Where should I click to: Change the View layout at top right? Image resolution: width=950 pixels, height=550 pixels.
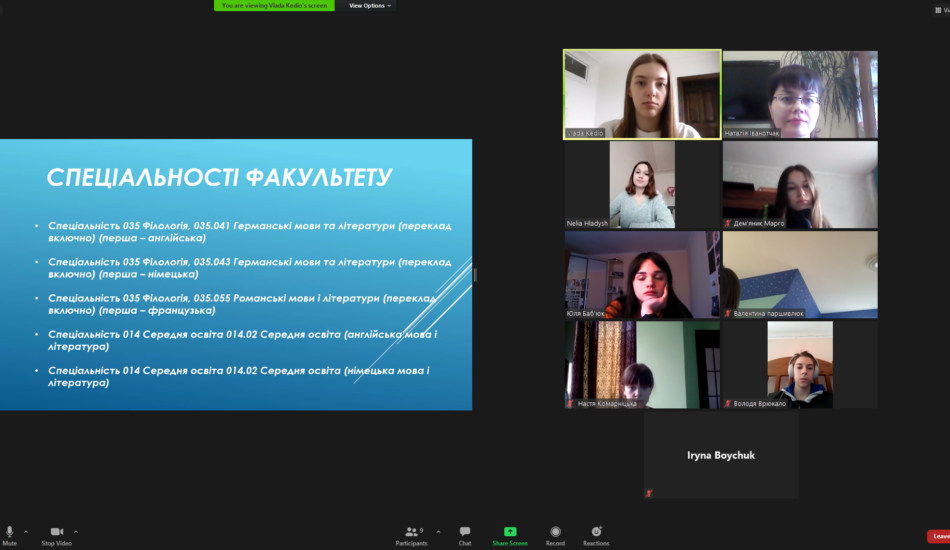click(x=943, y=9)
